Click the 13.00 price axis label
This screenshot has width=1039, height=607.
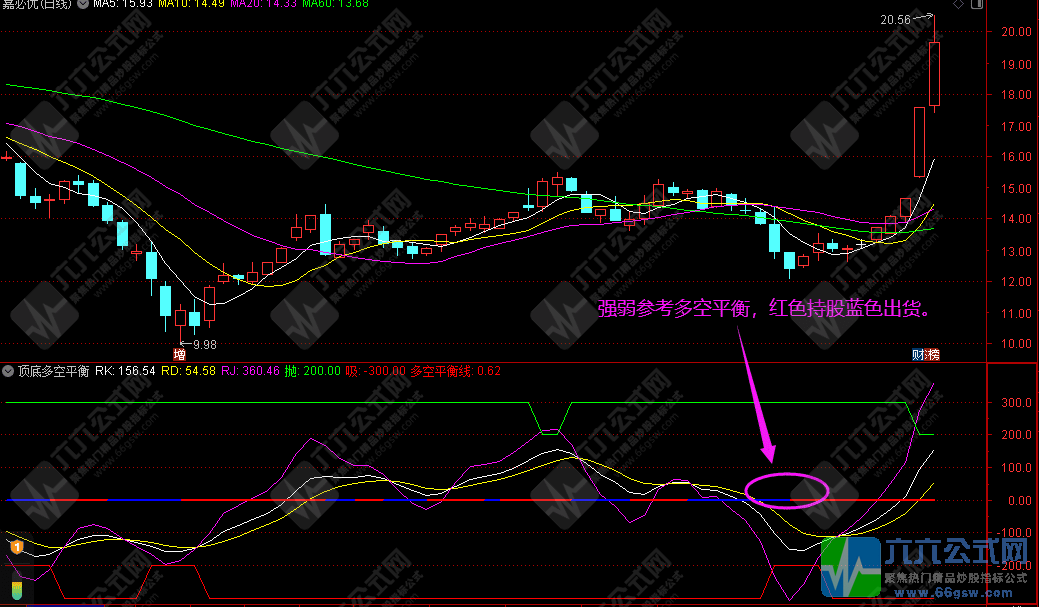tap(1016, 251)
